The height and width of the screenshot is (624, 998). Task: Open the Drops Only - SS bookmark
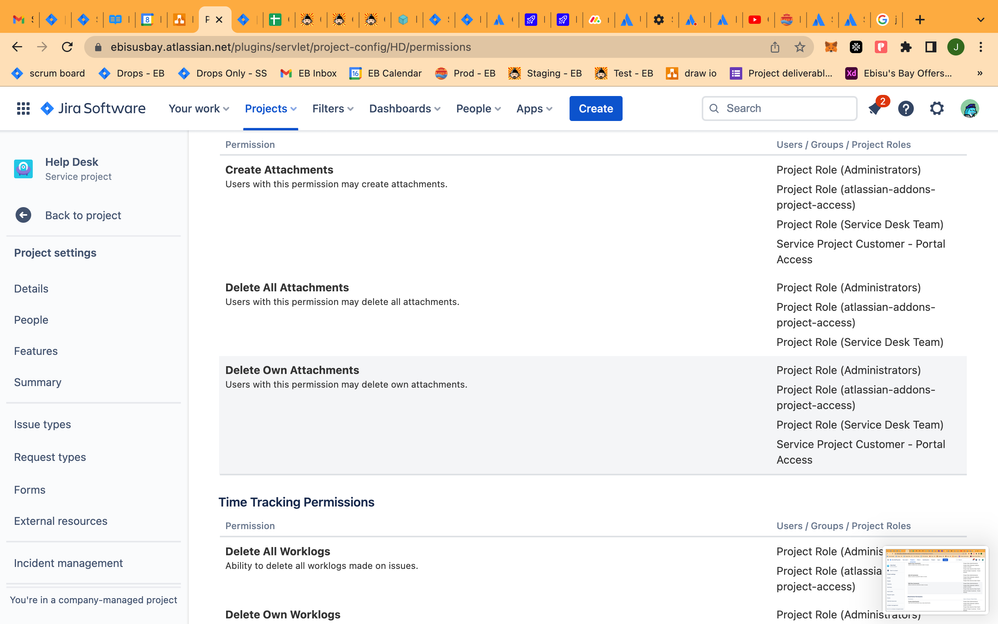pyautogui.click(x=223, y=73)
